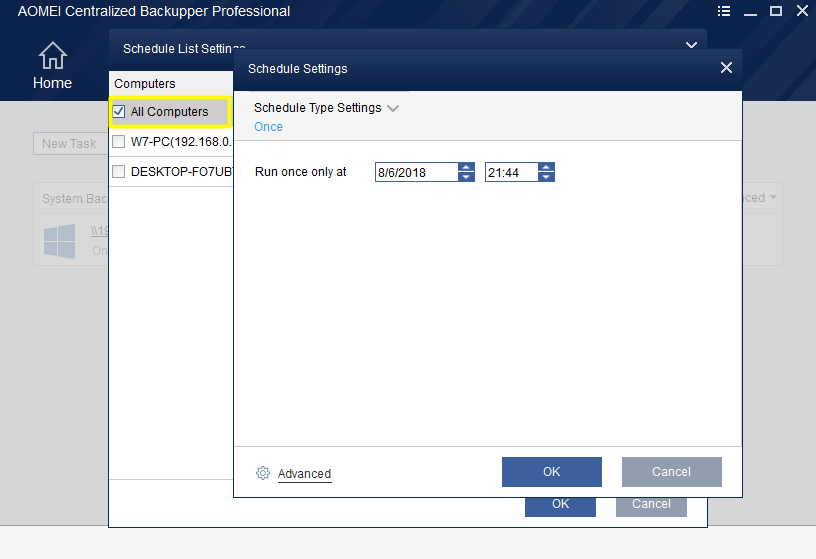Go to the Home page icon

53,55
